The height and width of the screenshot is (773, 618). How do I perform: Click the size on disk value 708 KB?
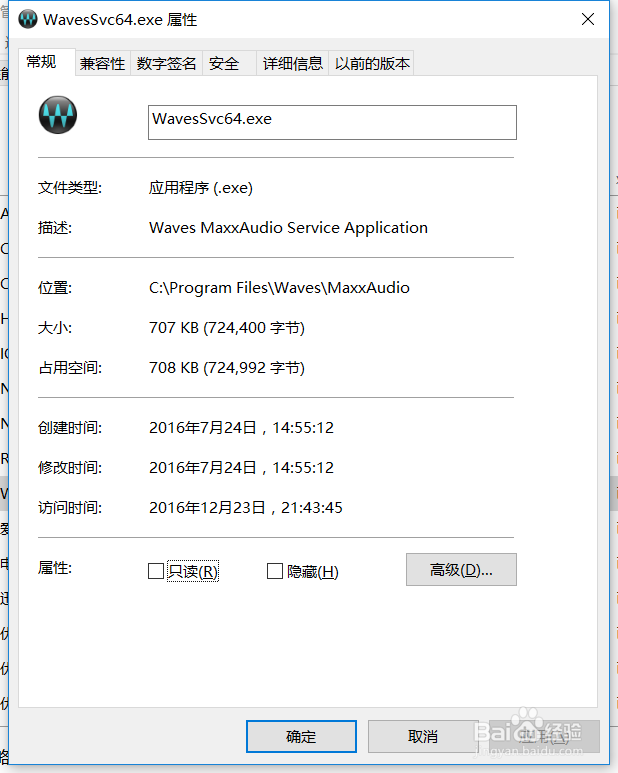point(227,367)
